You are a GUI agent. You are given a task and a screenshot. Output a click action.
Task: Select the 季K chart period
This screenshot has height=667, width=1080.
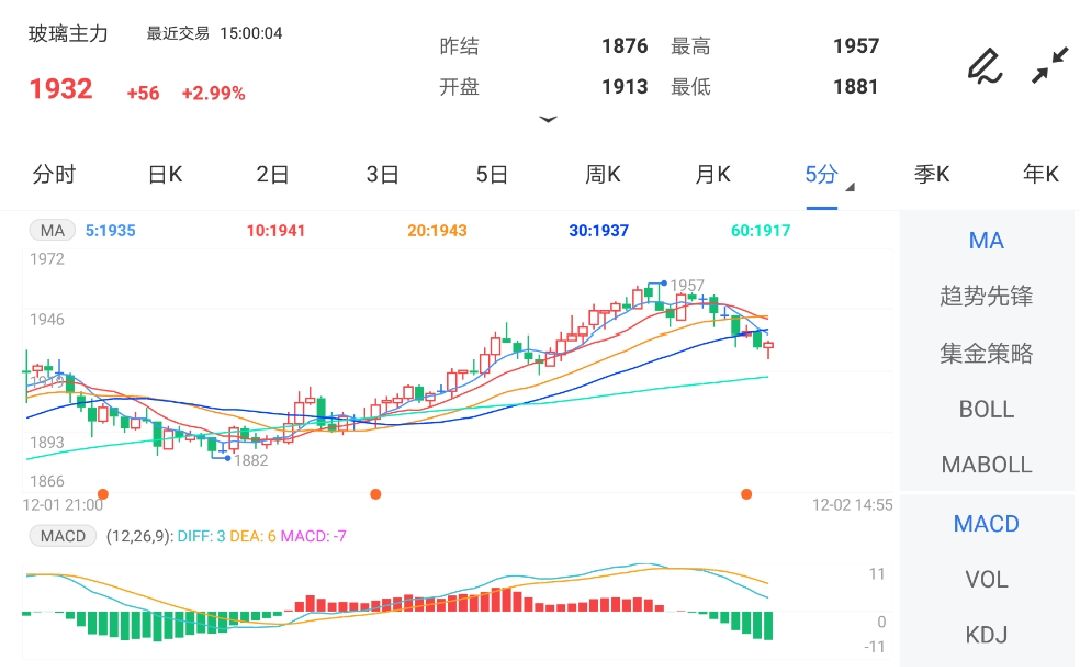[x=931, y=175]
